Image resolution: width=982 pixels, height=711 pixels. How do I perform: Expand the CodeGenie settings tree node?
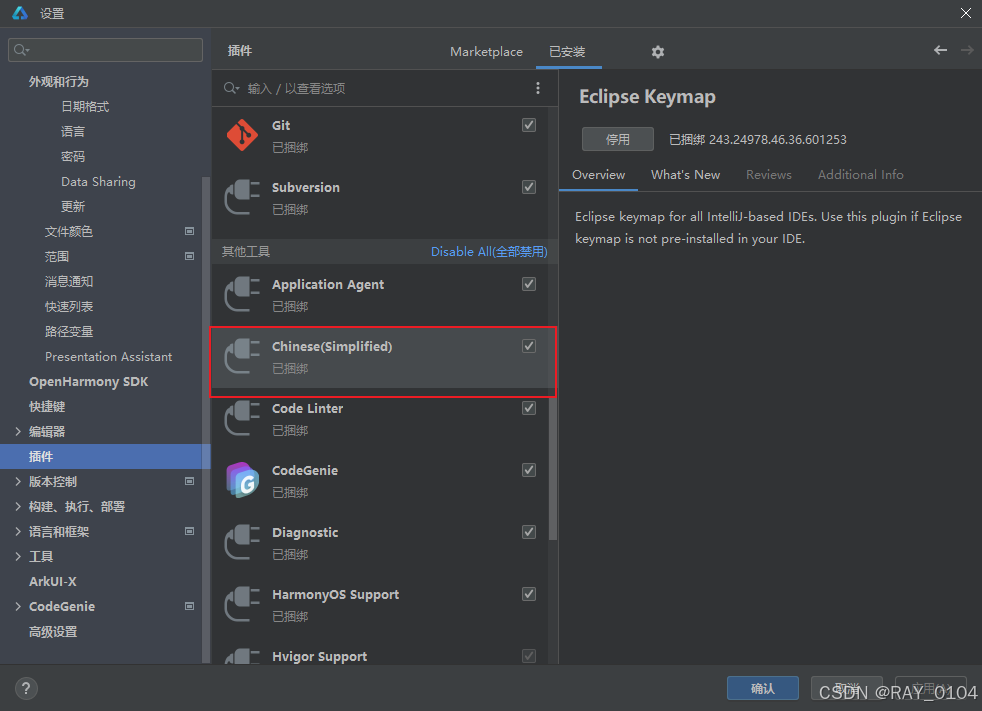[x=18, y=607]
